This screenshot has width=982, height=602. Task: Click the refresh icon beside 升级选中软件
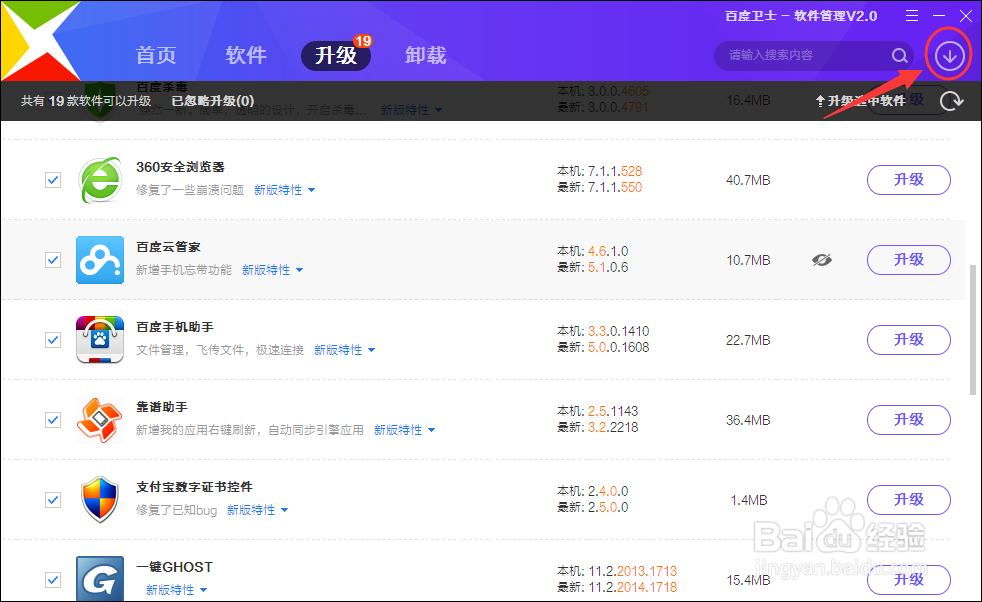tap(951, 101)
